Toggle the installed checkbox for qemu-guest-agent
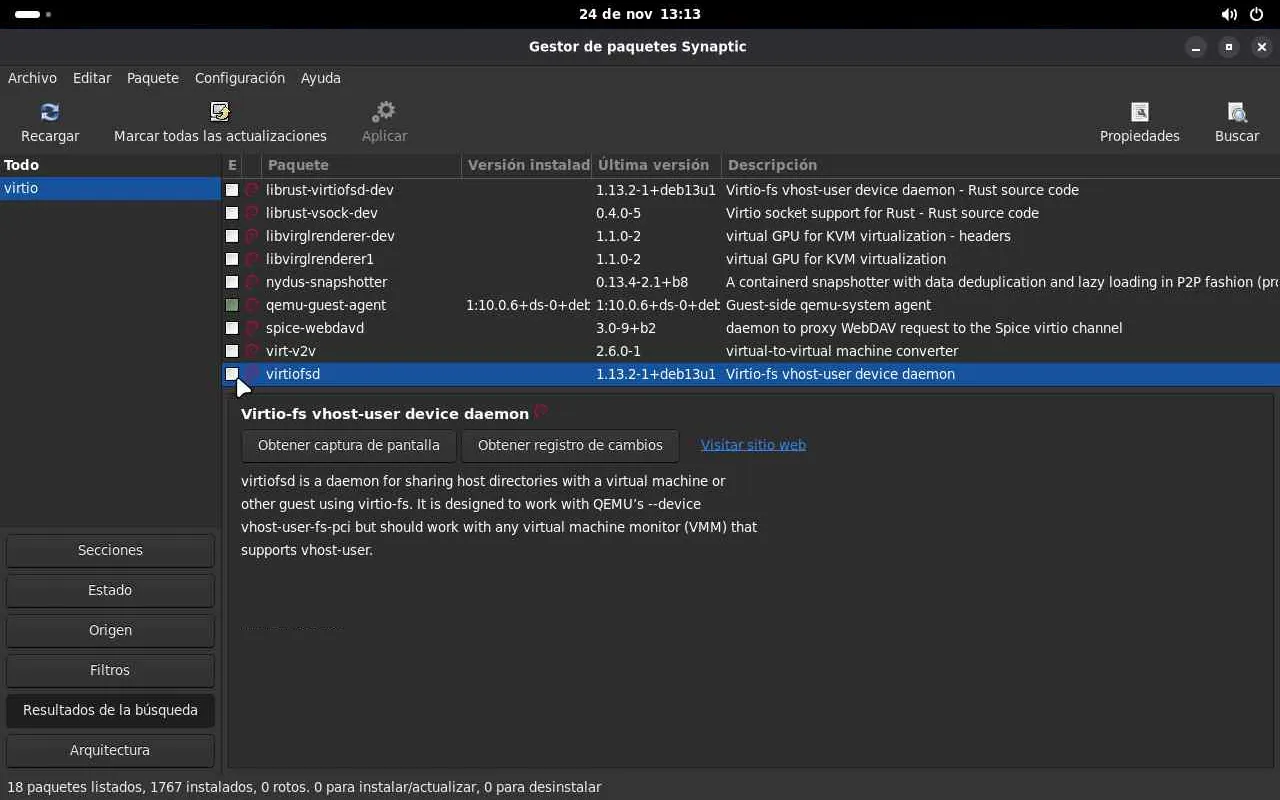1280x800 pixels. (232, 305)
